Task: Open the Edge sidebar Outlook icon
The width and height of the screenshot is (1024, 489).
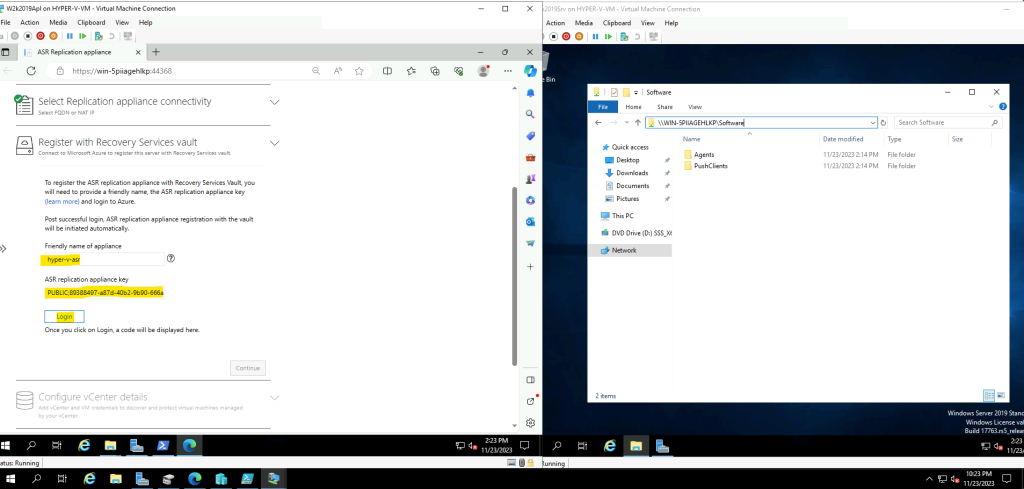Action: [x=530, y=222]
